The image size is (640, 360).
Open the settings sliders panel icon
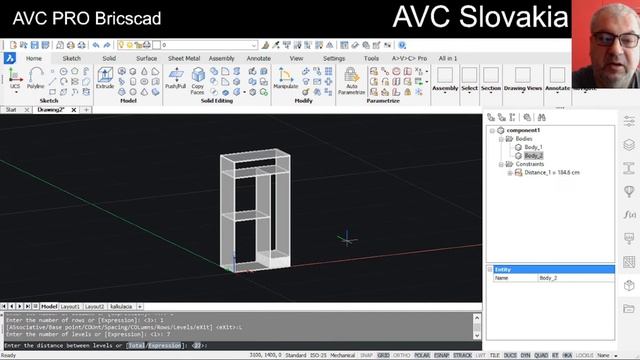pos(629,121)
